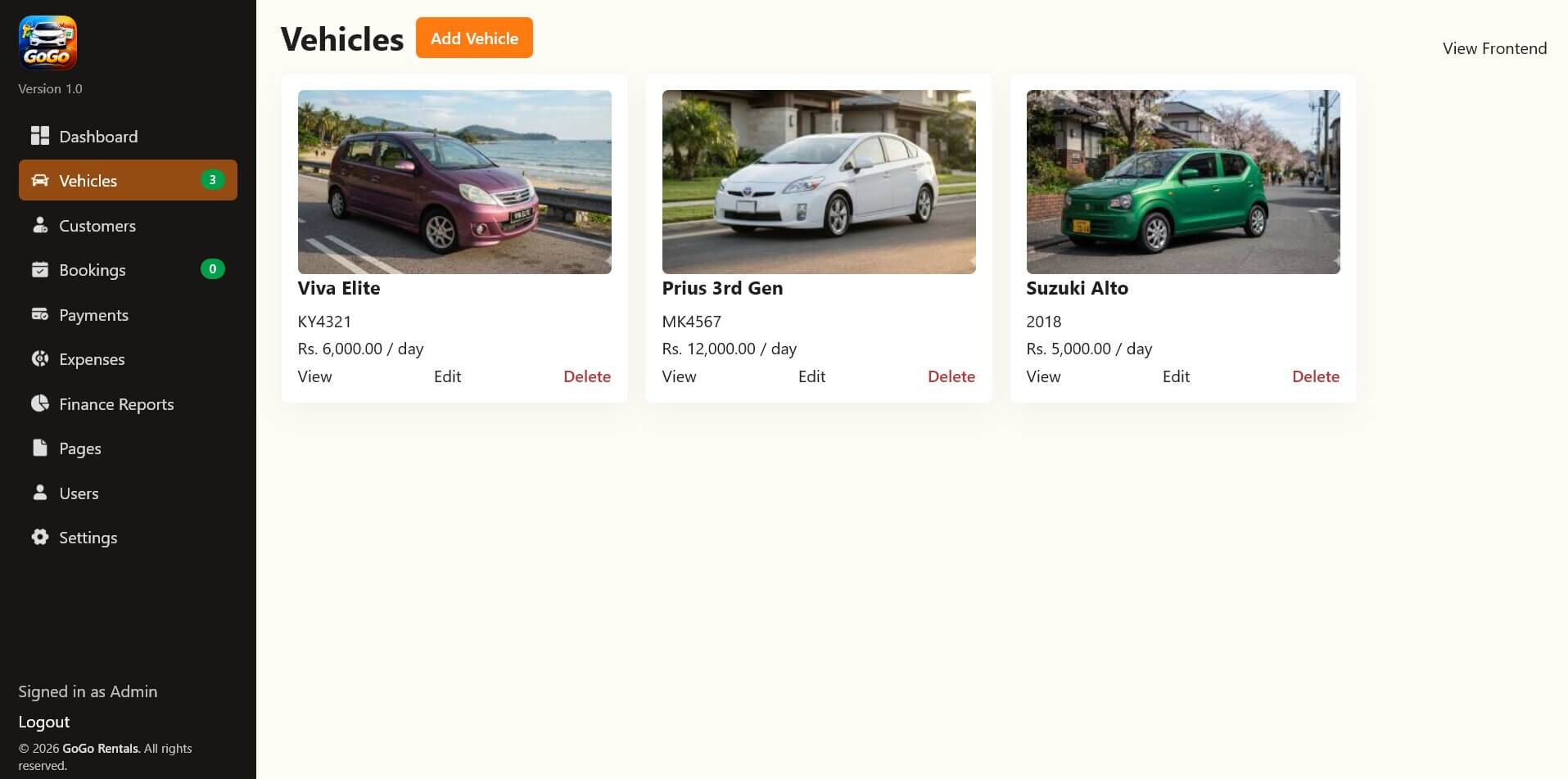This screenshot has height=779, width=1568.
Task: Delete the Suzuki Alto vehicle
Action: [x=1316, y=376]
